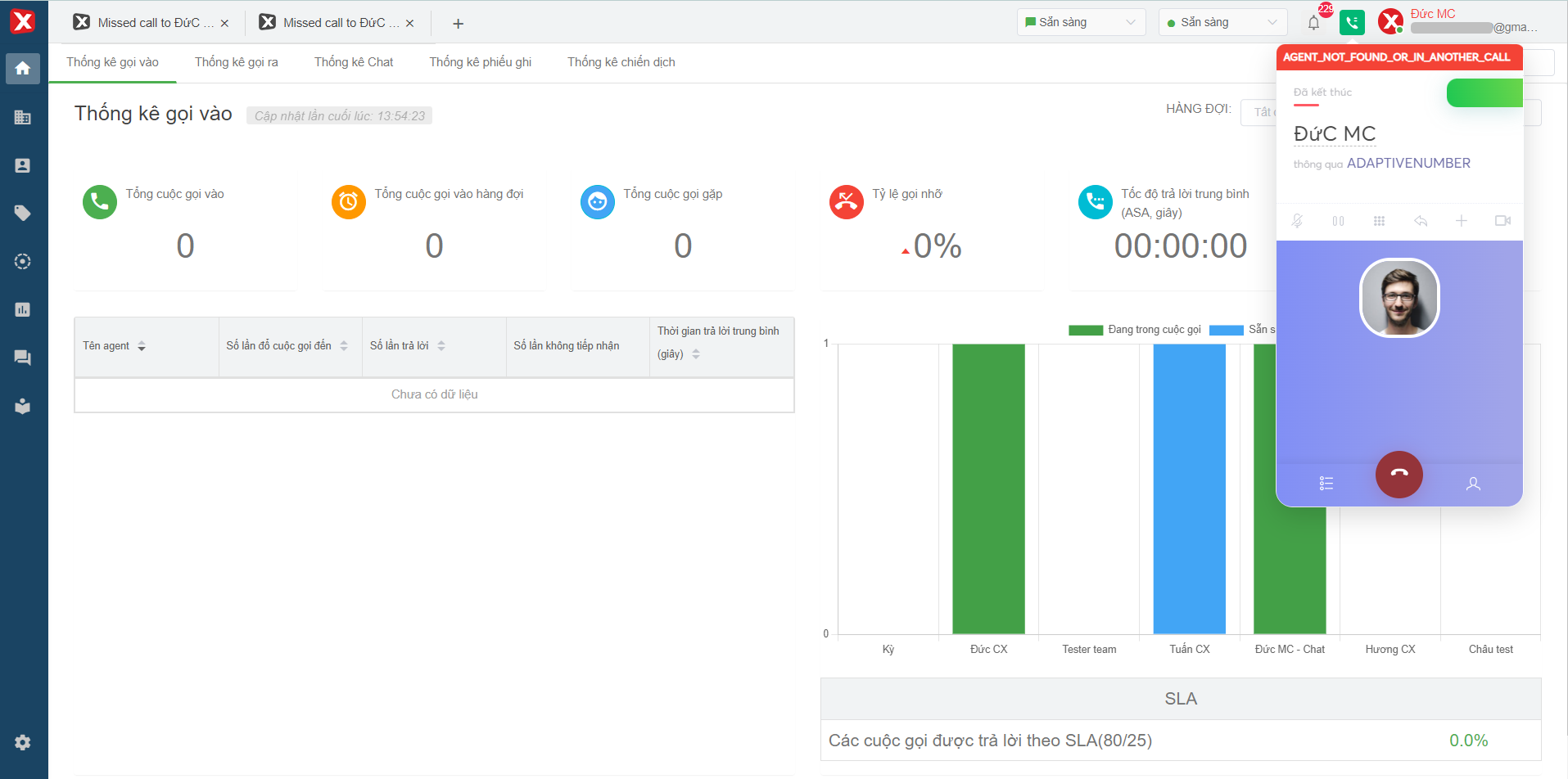The height and width of the screenshot is (779, 1568).
Task: Open the Sẵn sàng dropdown with green dot
Action: coord(1222,23)
